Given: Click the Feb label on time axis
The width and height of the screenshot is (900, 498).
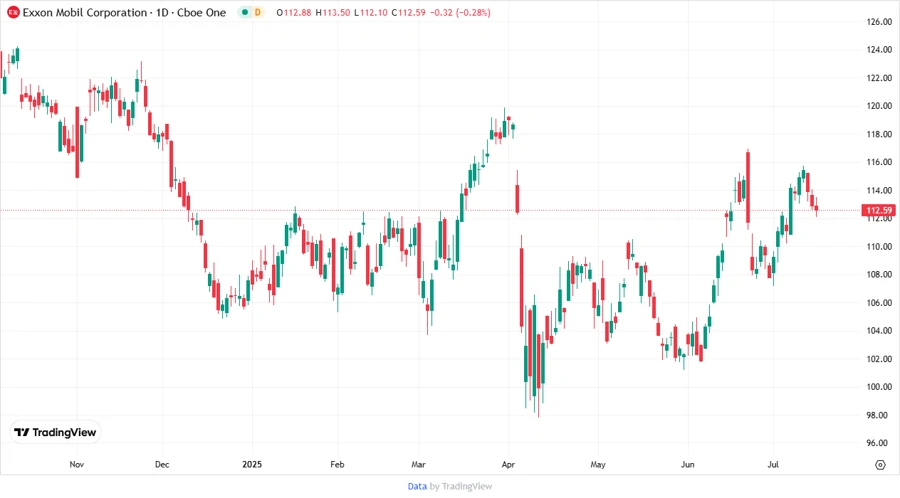Looking at the screenshot, I should pos(337,464).
